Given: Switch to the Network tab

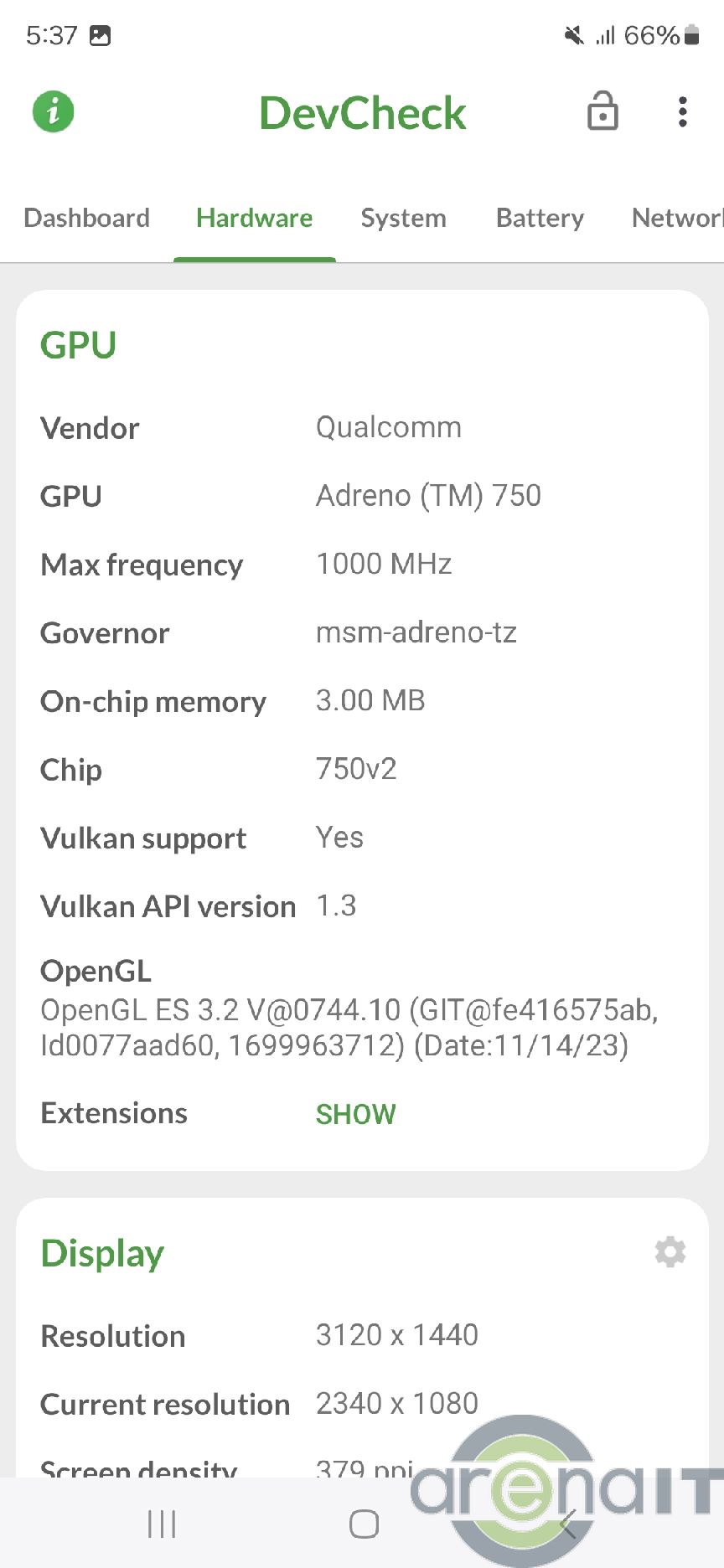Looking at the screenshot, I should click(x=675, y=219).
